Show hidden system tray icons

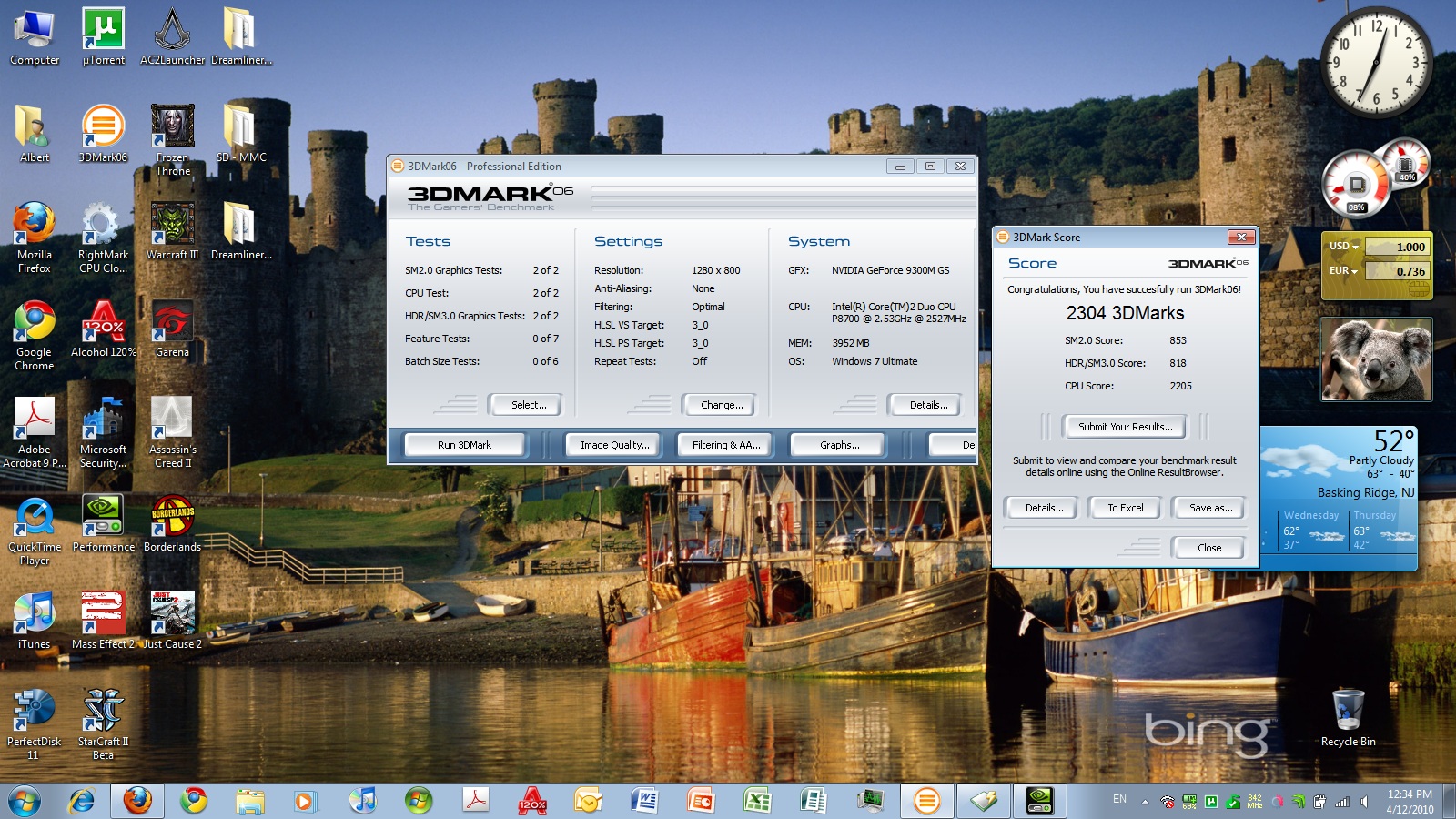point(1145,802)
